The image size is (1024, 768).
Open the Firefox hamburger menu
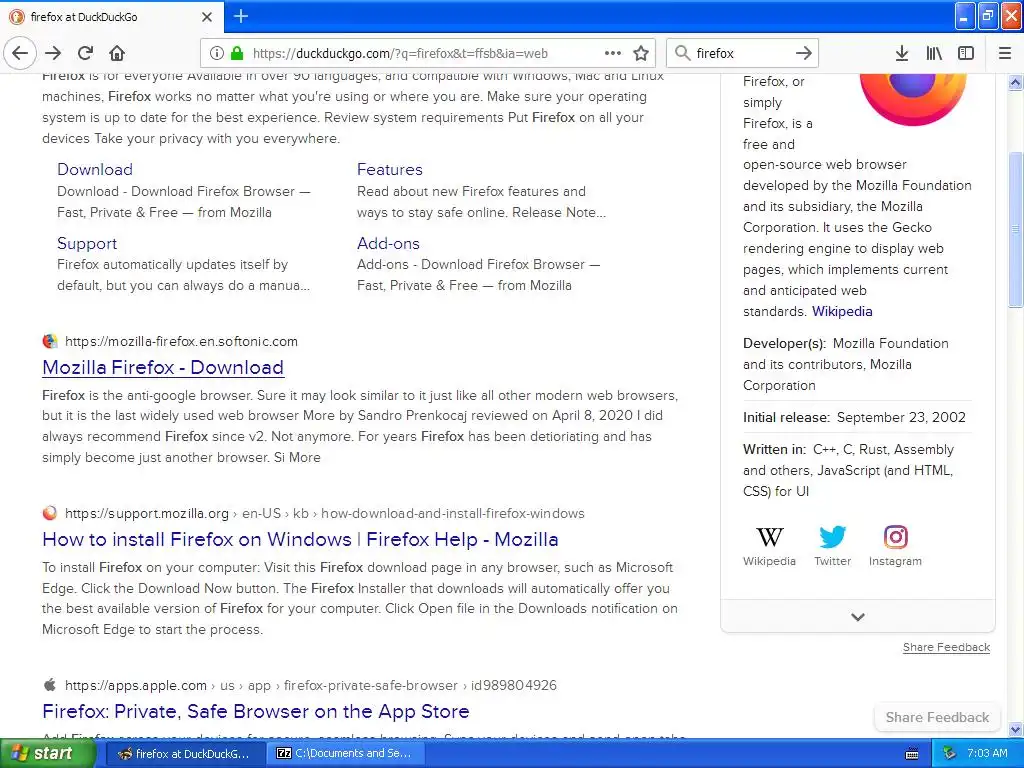pyautogui.click(x=1005, y=53)
